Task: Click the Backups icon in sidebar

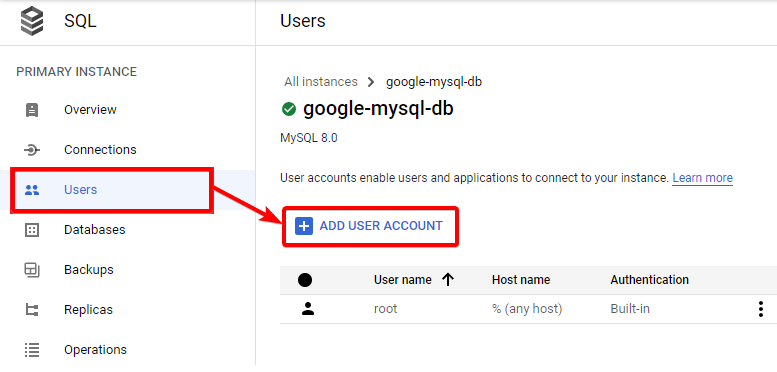Action: pyautogui.click(x=32, y=270)
